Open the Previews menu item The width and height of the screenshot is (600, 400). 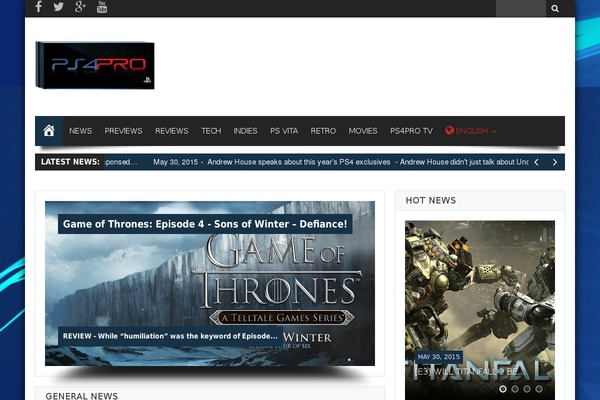(x=123, y=131)
